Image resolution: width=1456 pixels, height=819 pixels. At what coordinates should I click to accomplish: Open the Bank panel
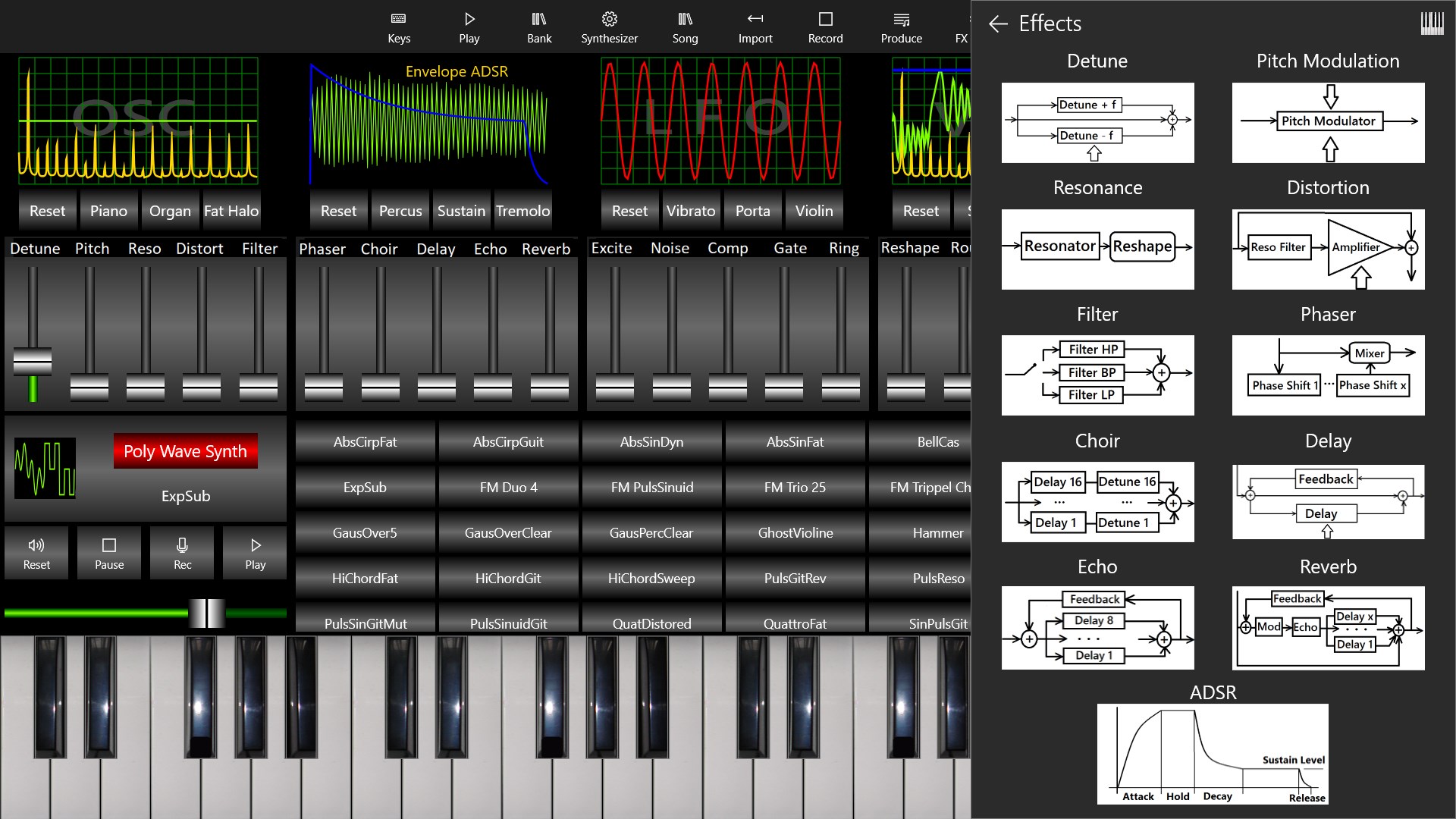[x=539, y=27]
